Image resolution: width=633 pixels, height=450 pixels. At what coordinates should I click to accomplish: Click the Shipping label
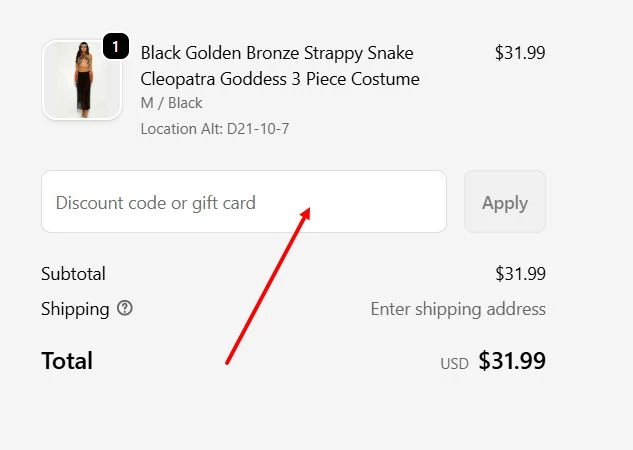pyautogui.click(x=75, y=309)
